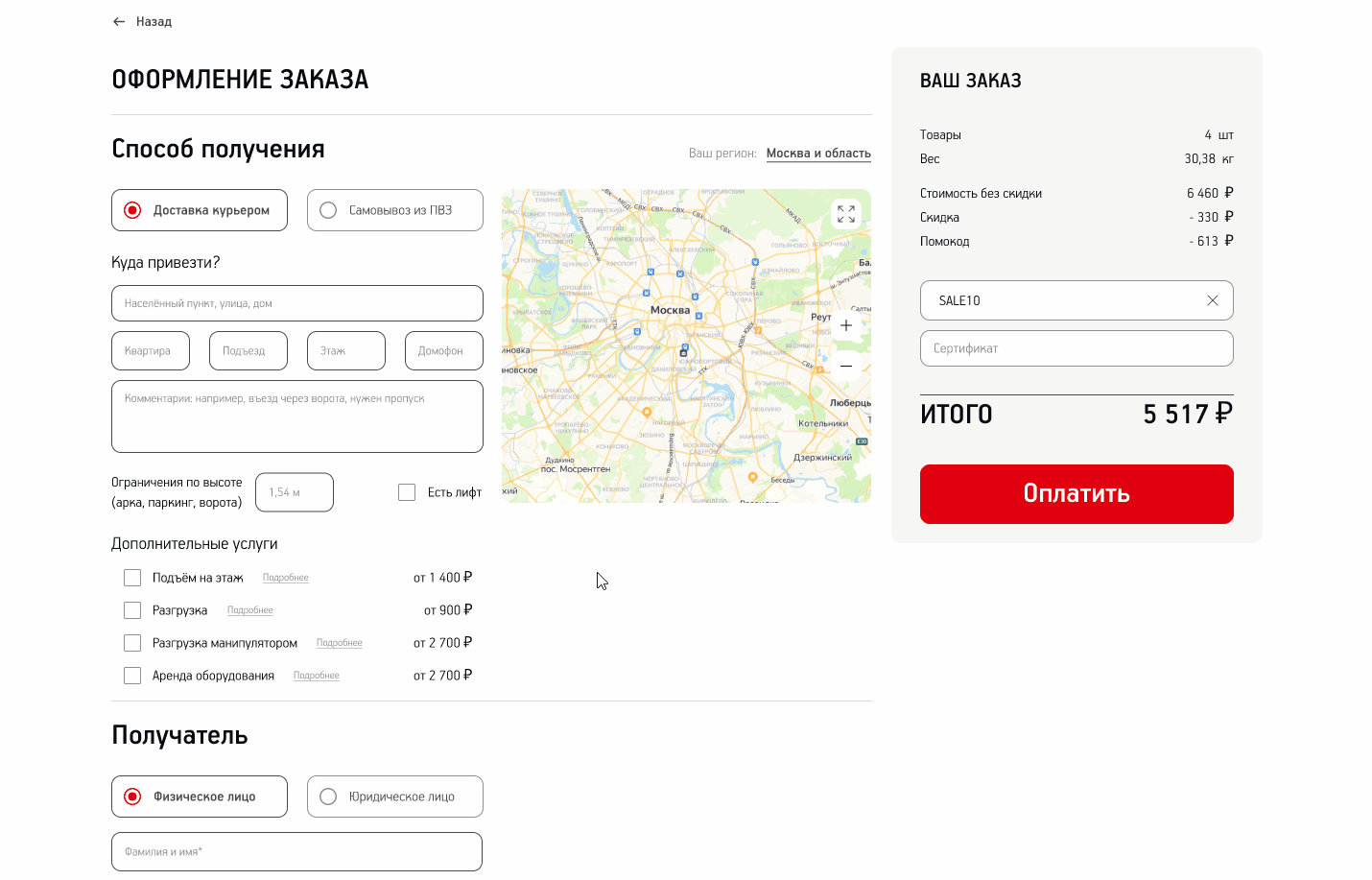Open 'Подробнее' for Аренда оборудования
1372x880 pixels.
[317, 676]
